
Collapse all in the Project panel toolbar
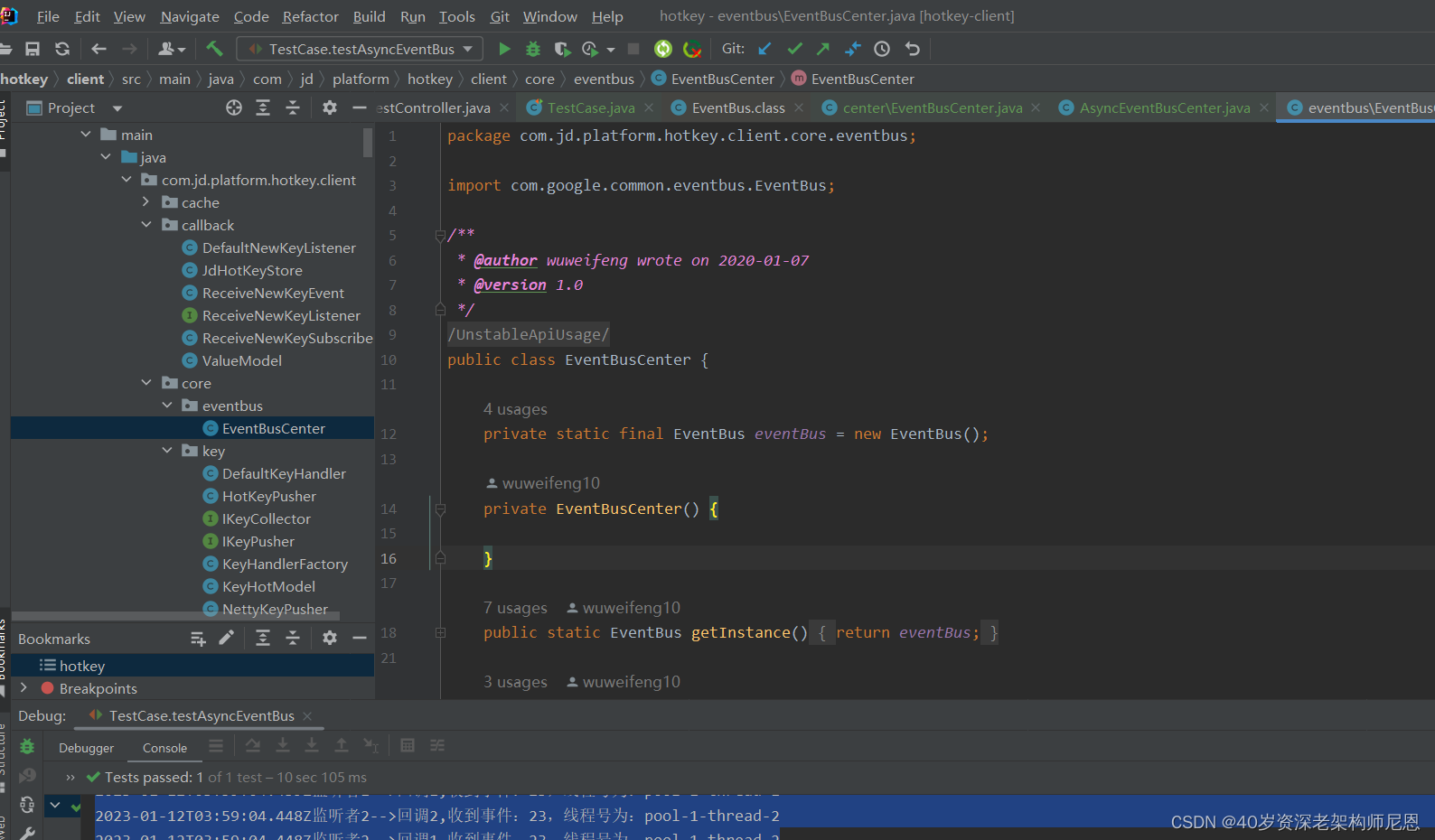click(293, 107)
